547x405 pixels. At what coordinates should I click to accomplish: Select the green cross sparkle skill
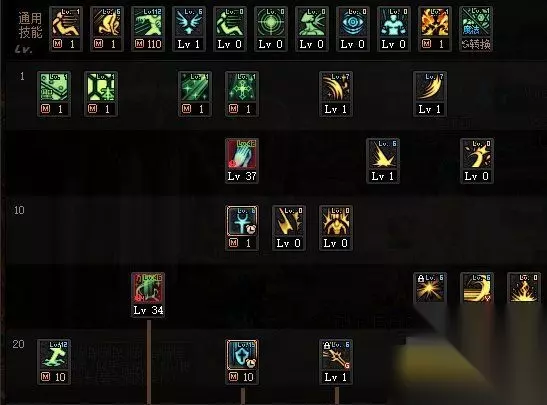tap(242, 94)
